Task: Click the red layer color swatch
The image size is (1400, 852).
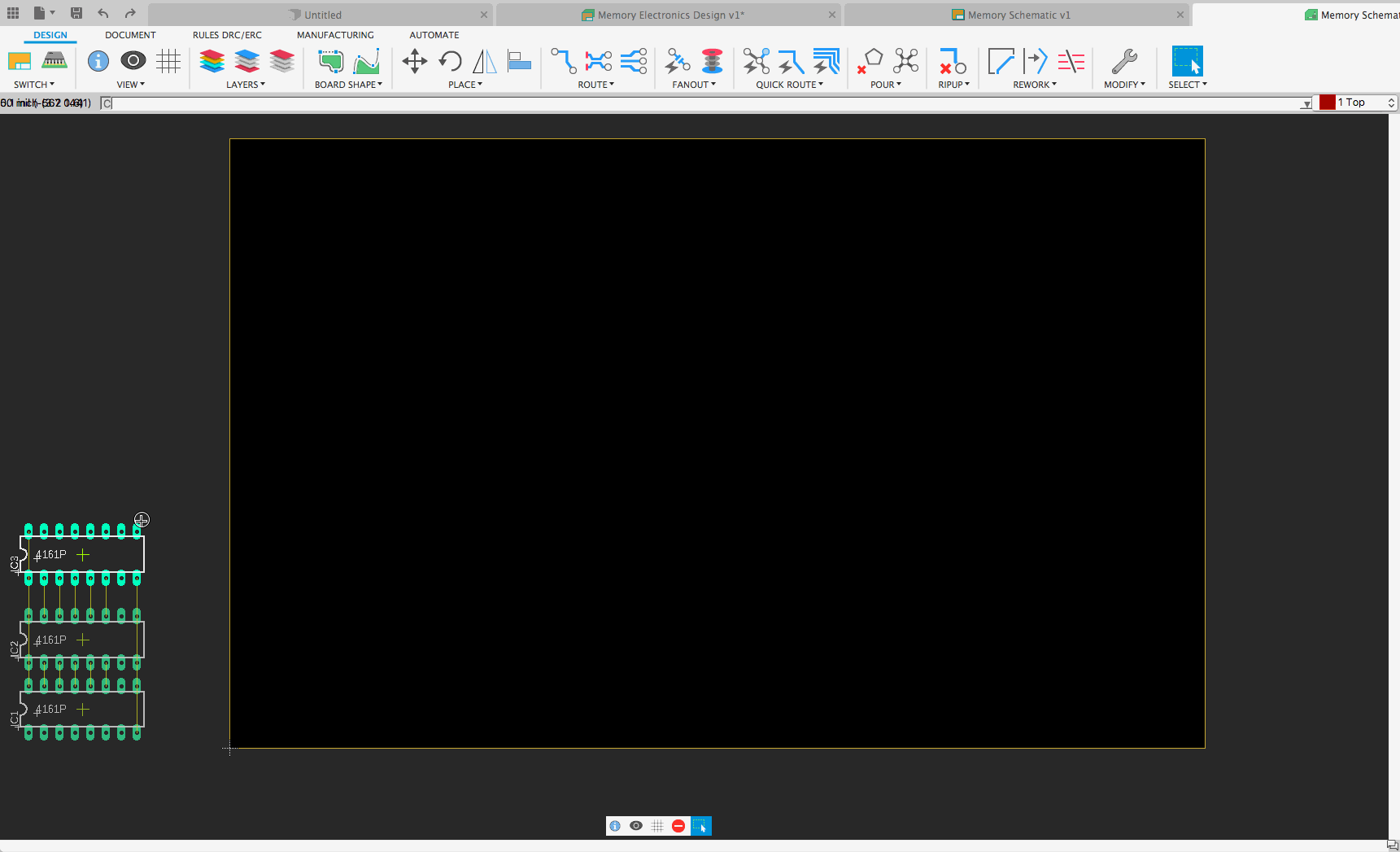Action: pyautogui.click(x=1328, y=103)
